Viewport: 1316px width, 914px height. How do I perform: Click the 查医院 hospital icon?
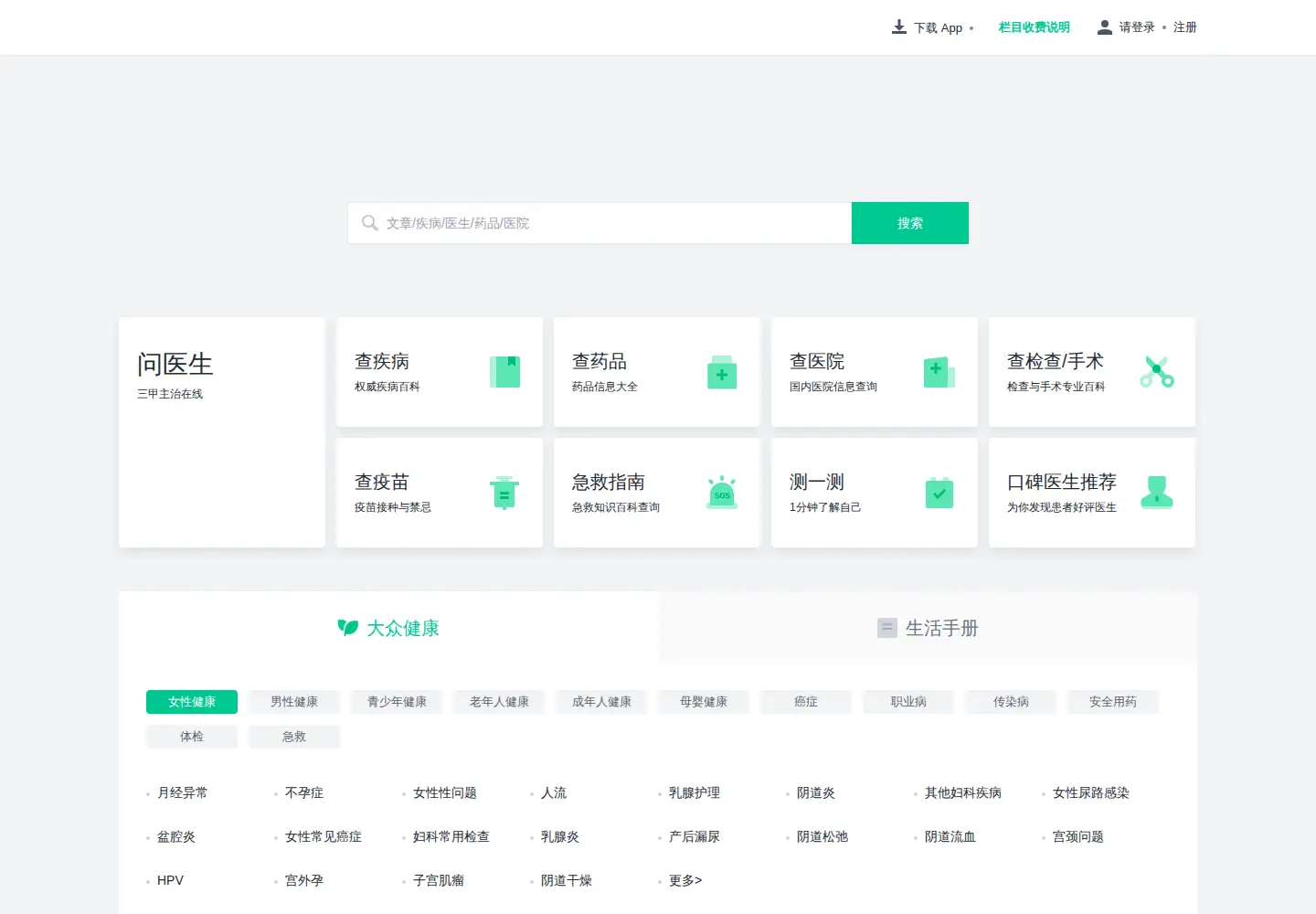[x=939, y=372]
